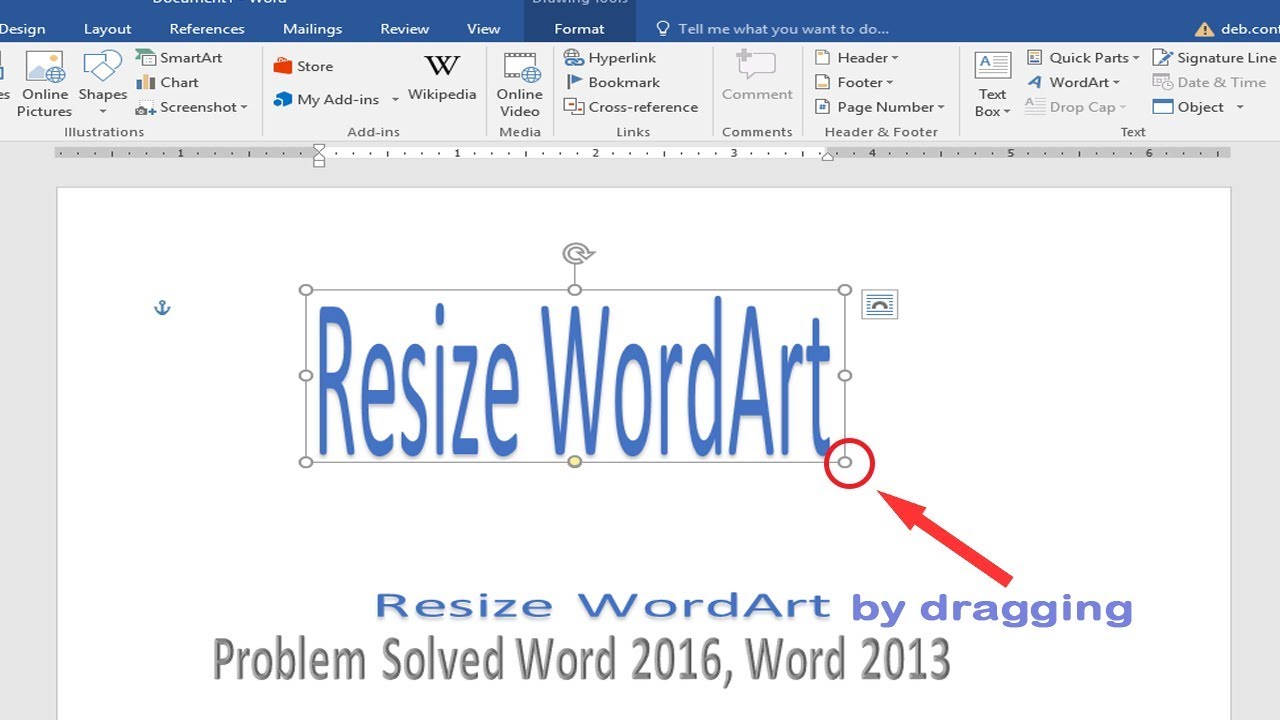Open the WordArt dropdown arrow

(1116, 83)
